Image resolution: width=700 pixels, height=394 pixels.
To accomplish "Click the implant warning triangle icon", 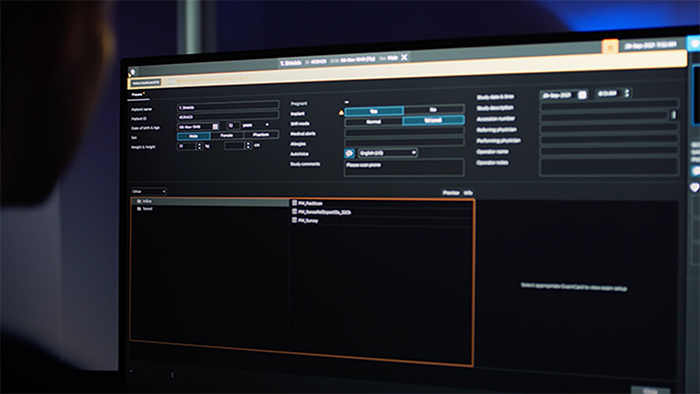I will pos(341,112).
